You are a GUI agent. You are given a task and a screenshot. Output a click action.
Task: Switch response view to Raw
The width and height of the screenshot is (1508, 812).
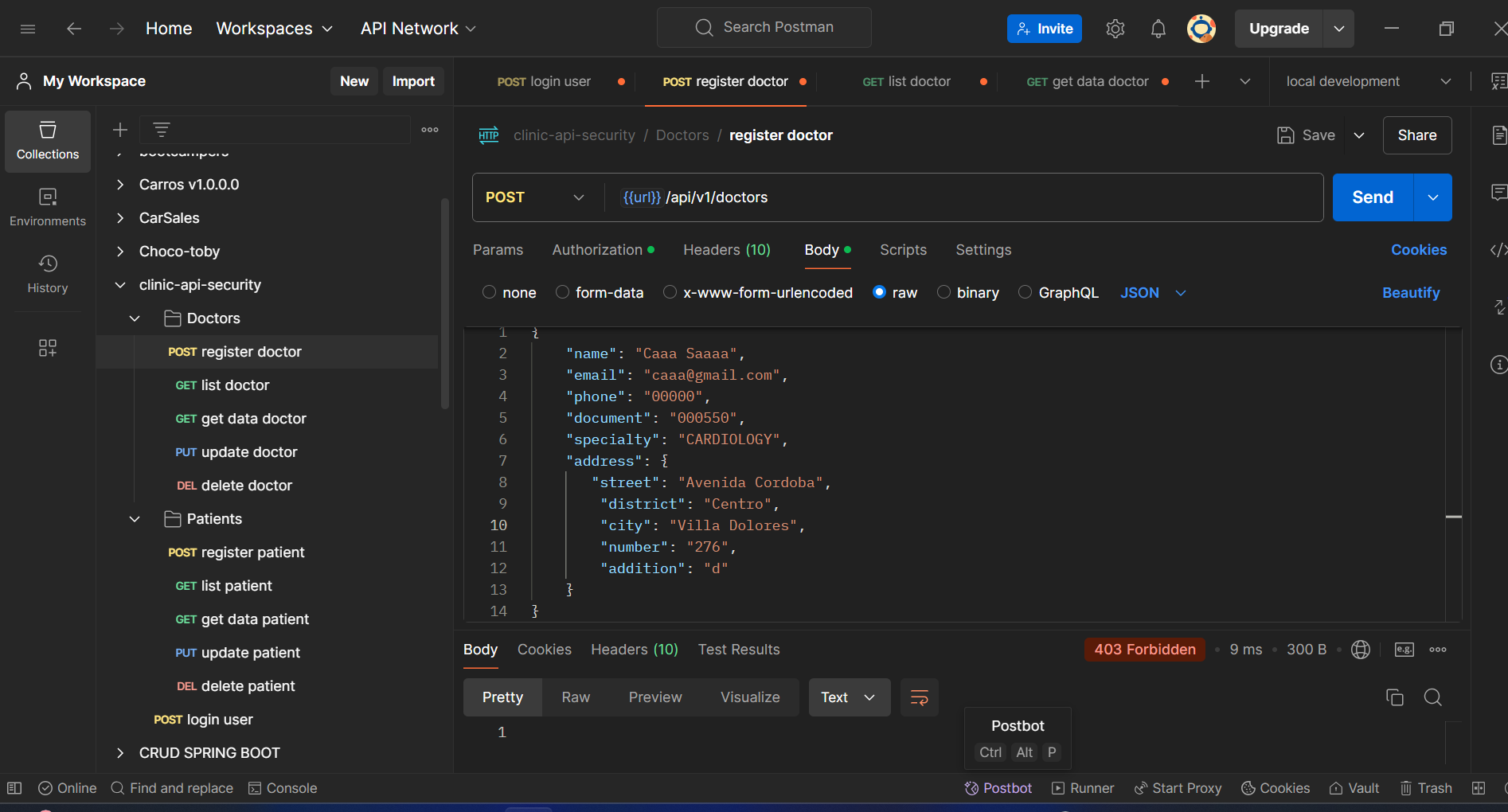coord(576,697)
